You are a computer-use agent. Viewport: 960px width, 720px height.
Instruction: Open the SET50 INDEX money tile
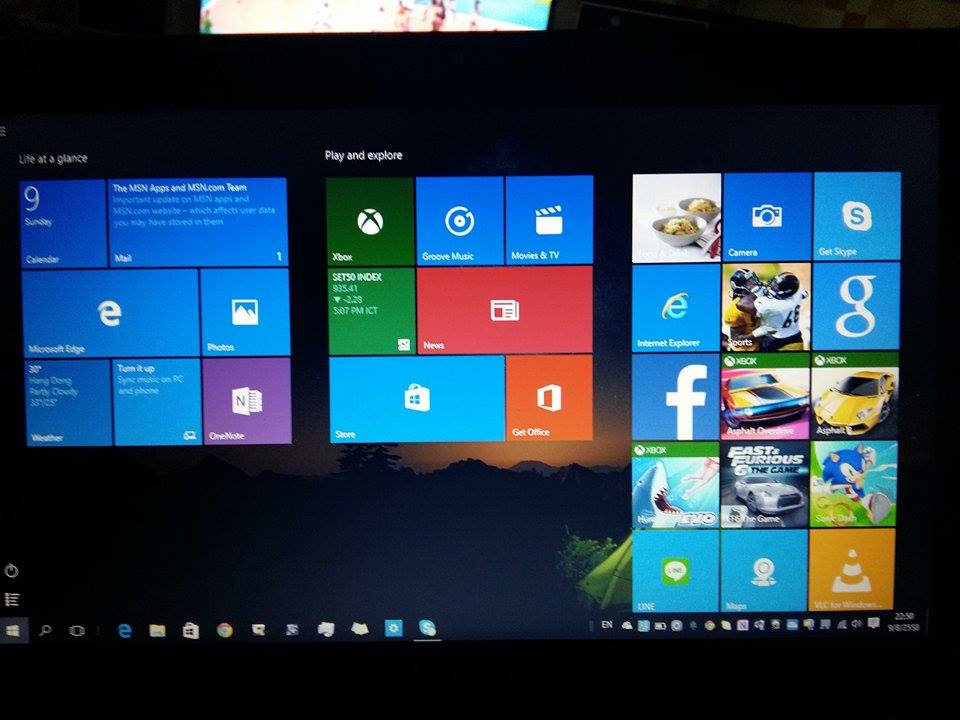click(372, 311)
